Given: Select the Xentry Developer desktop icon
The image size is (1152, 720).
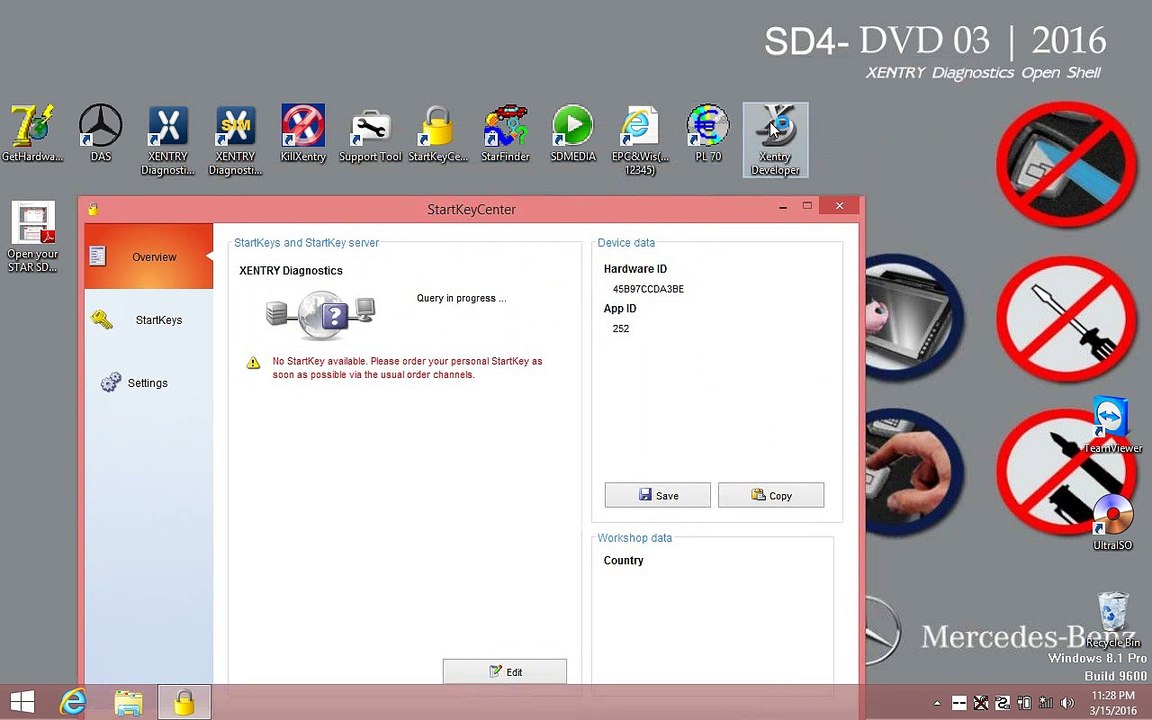Looking at the screenshot, I should coord(775,140).
